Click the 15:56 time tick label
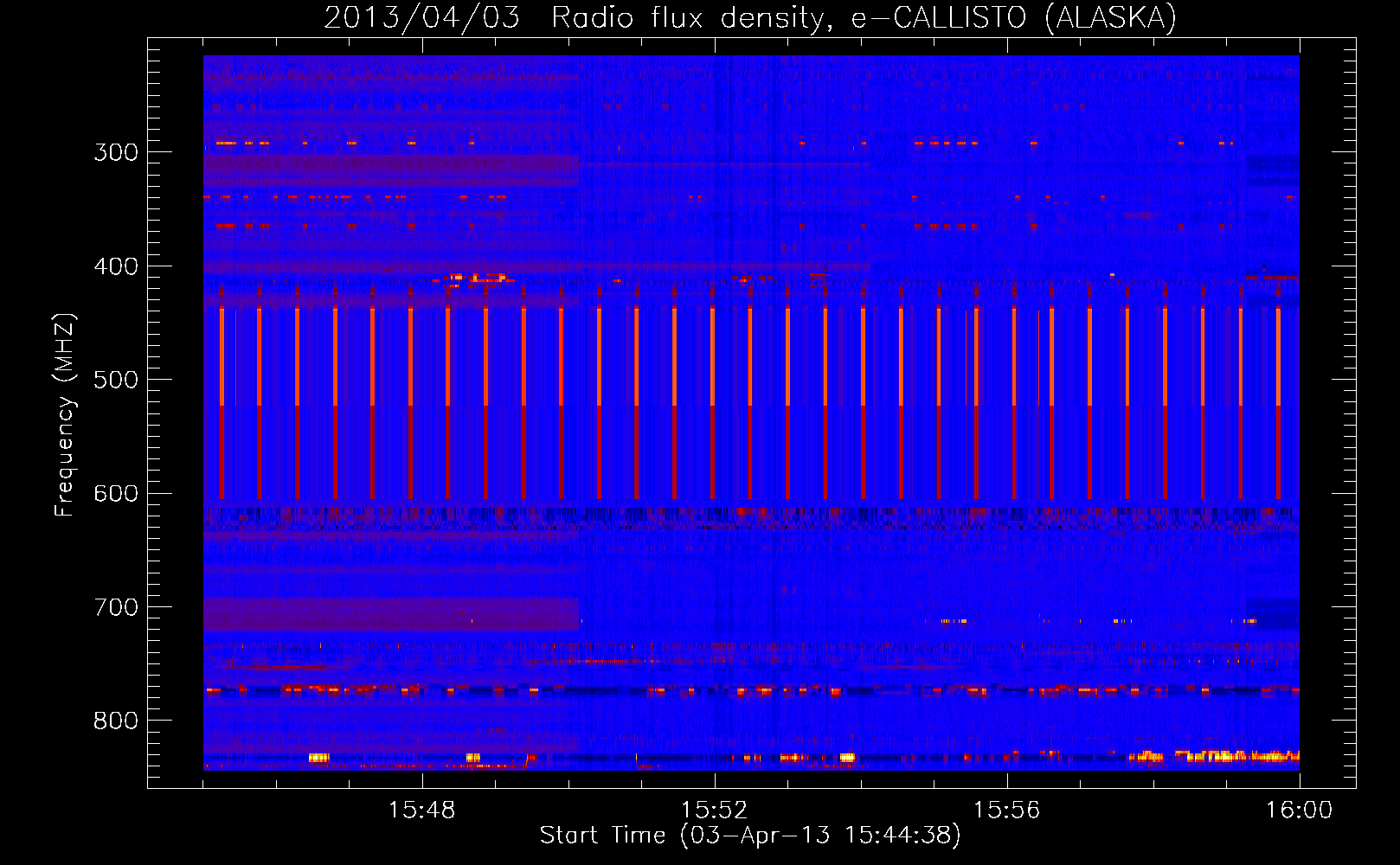This screenshot has height=865, width=1400. (x=1006, y=811)
